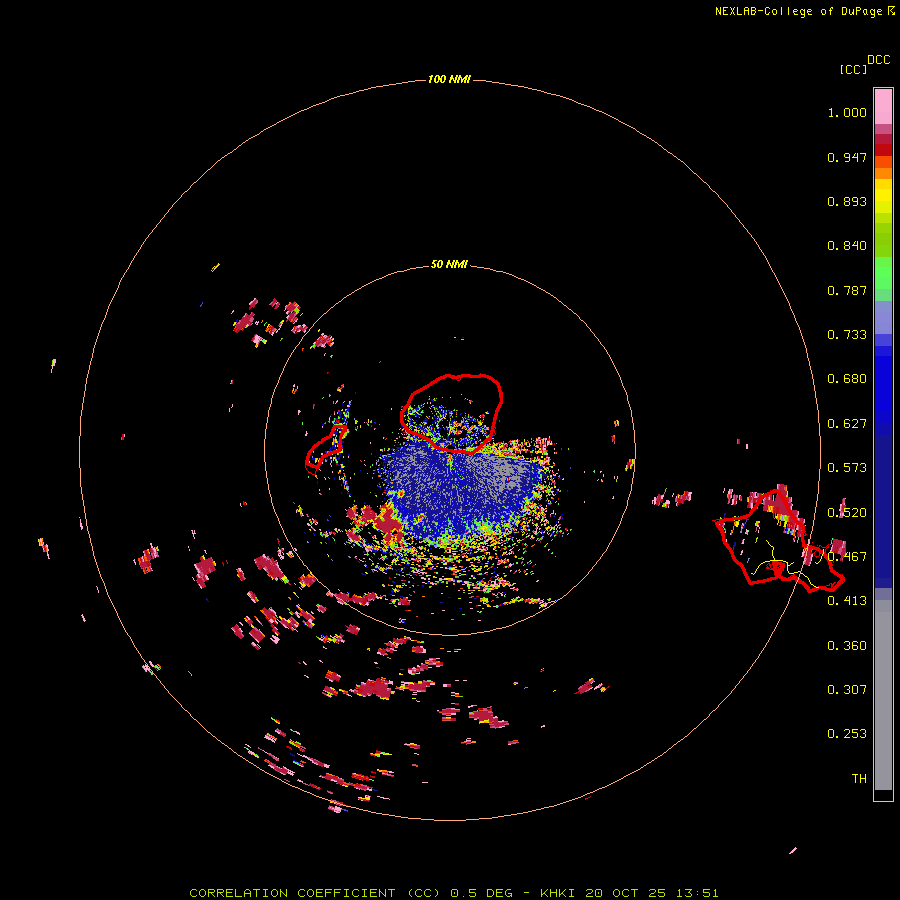Click the red multi-lobed island outline at right edge
This screenshot has height=900, width=900.
click(779, 540)
